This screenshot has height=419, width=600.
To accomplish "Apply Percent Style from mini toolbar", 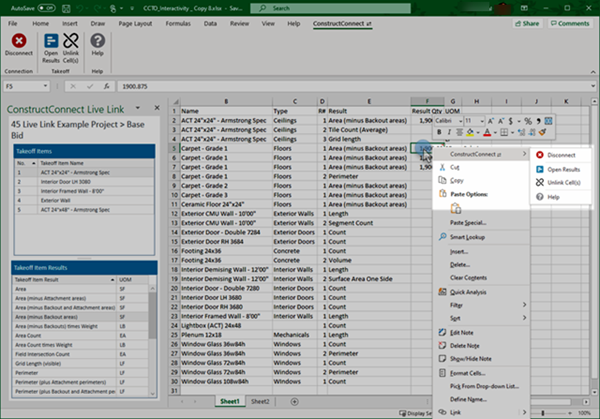I will tap(528, 121).
